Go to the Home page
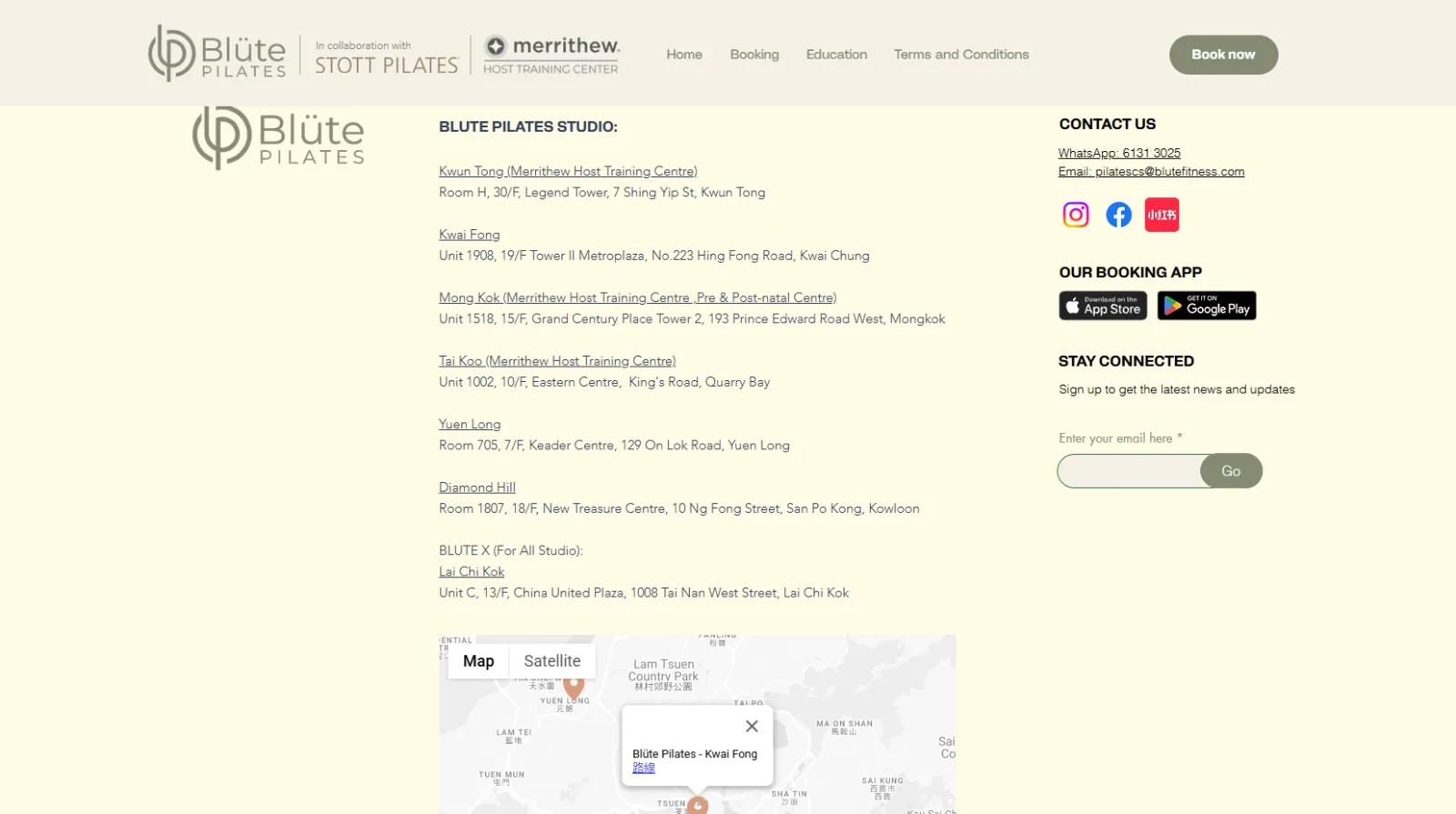The height and width of the screenshot is (814, 1456). click(x=684, y=55)
